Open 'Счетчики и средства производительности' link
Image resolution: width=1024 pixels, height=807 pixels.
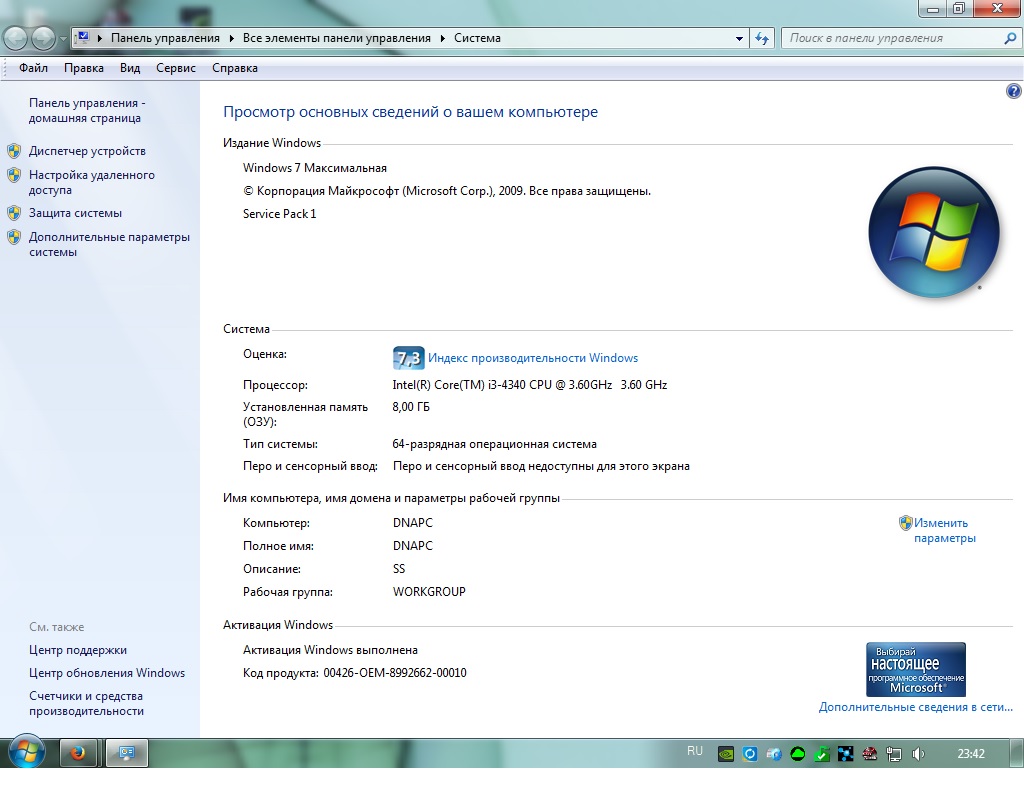pyautogui.click(x=86, y=703)
